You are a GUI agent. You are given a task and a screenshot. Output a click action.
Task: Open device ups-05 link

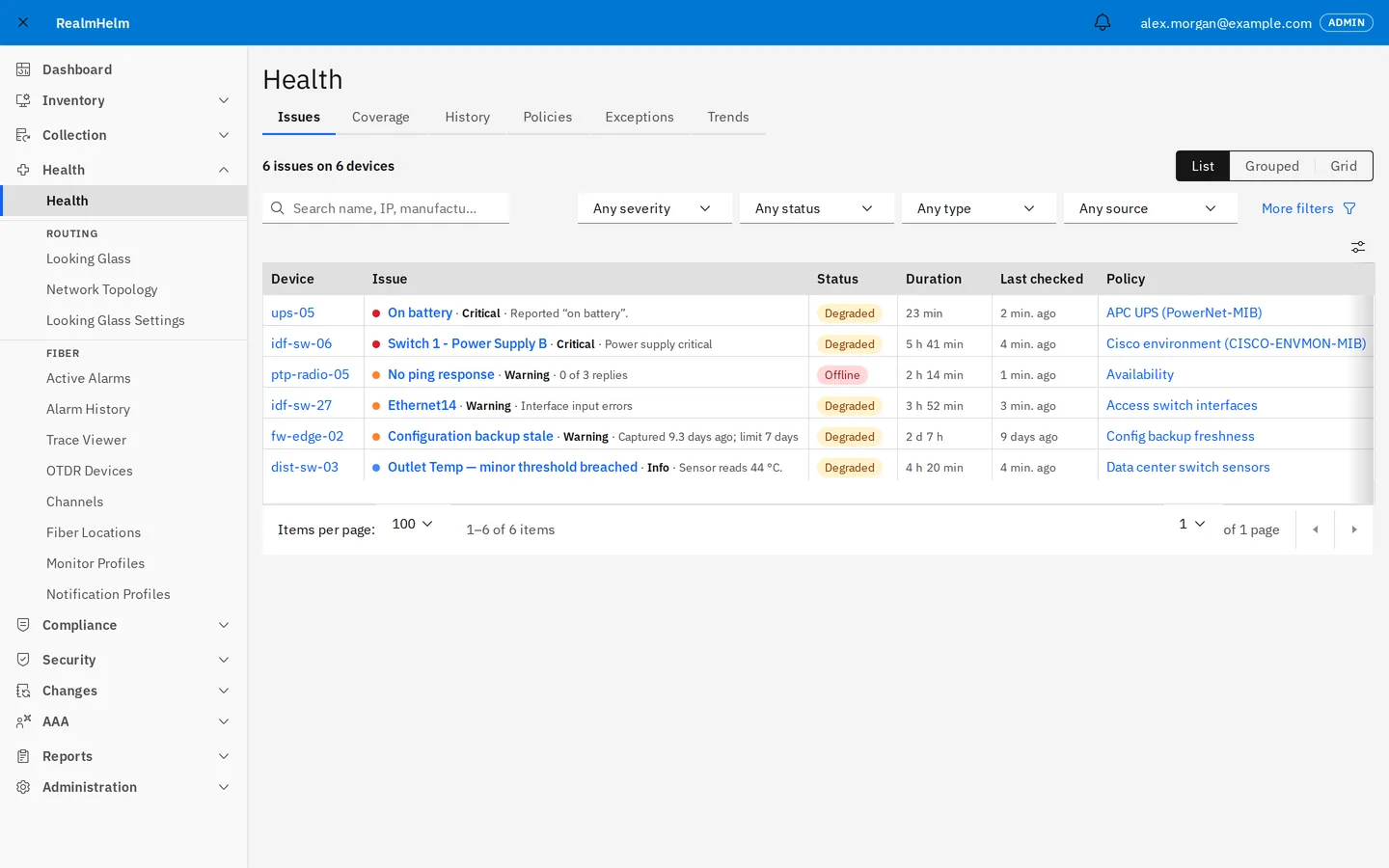pyautogui.click(x=292, y=312)
